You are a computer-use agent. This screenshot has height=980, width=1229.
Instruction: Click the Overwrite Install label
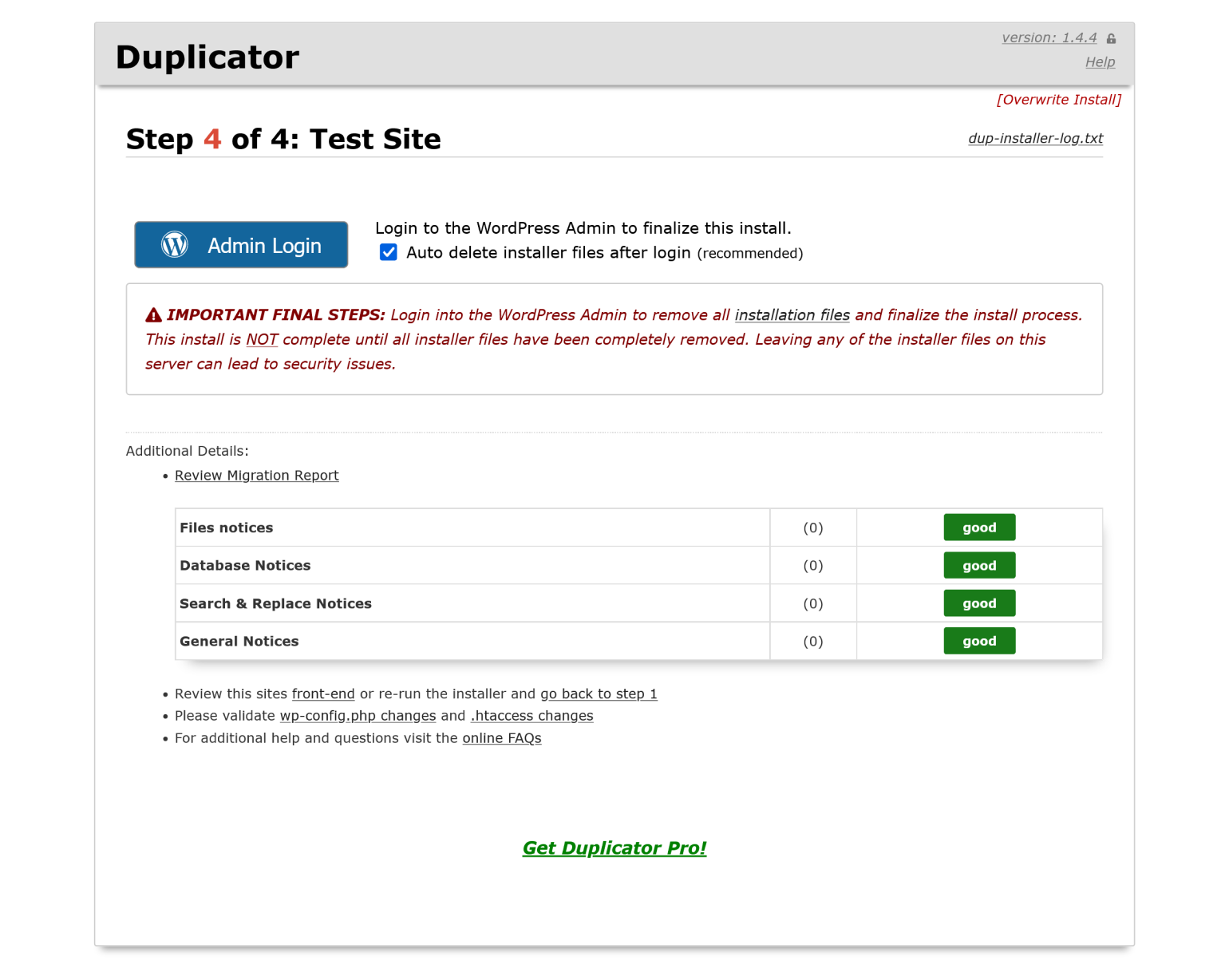point(1059,100)
